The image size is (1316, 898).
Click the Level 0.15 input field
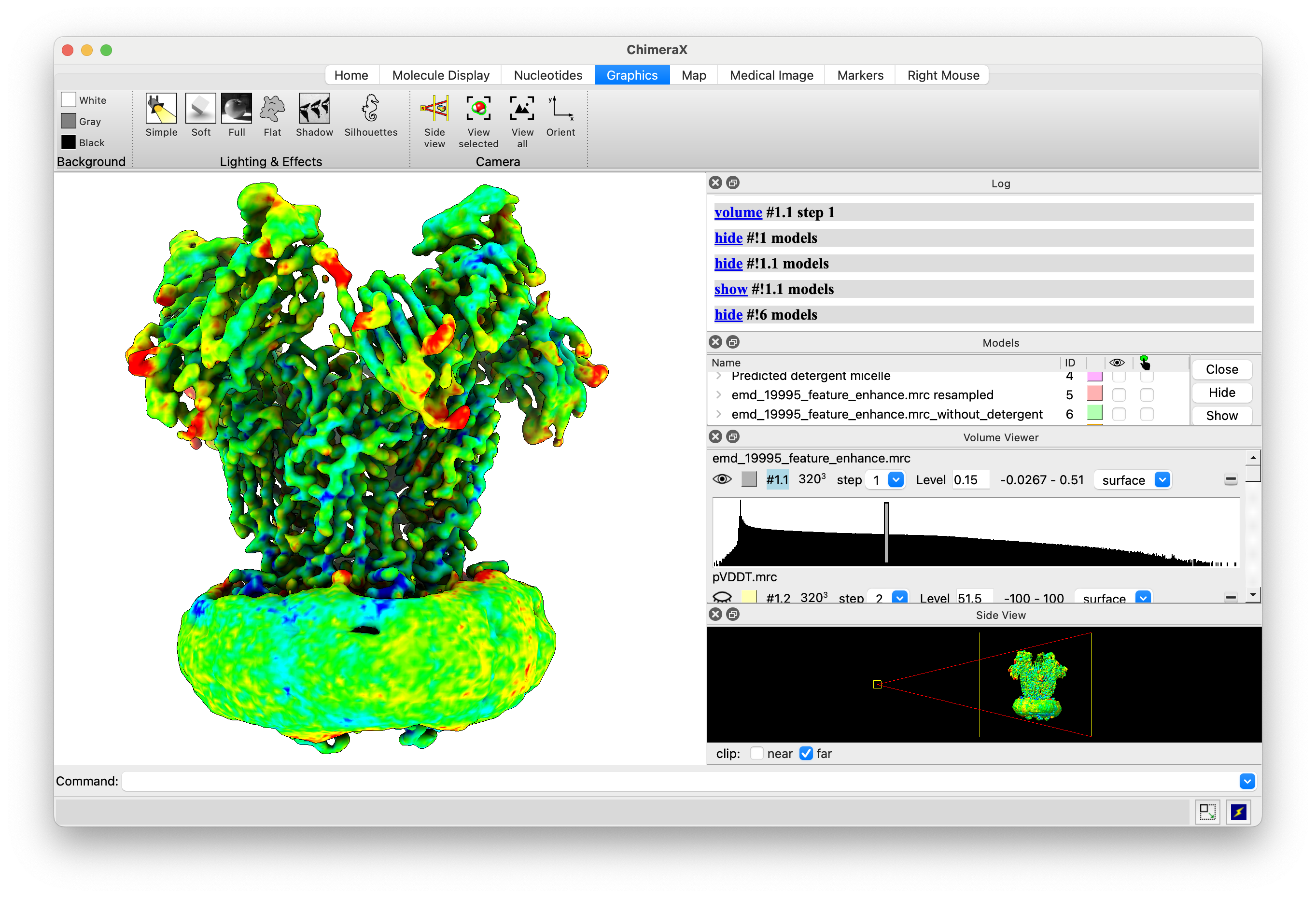970,479
